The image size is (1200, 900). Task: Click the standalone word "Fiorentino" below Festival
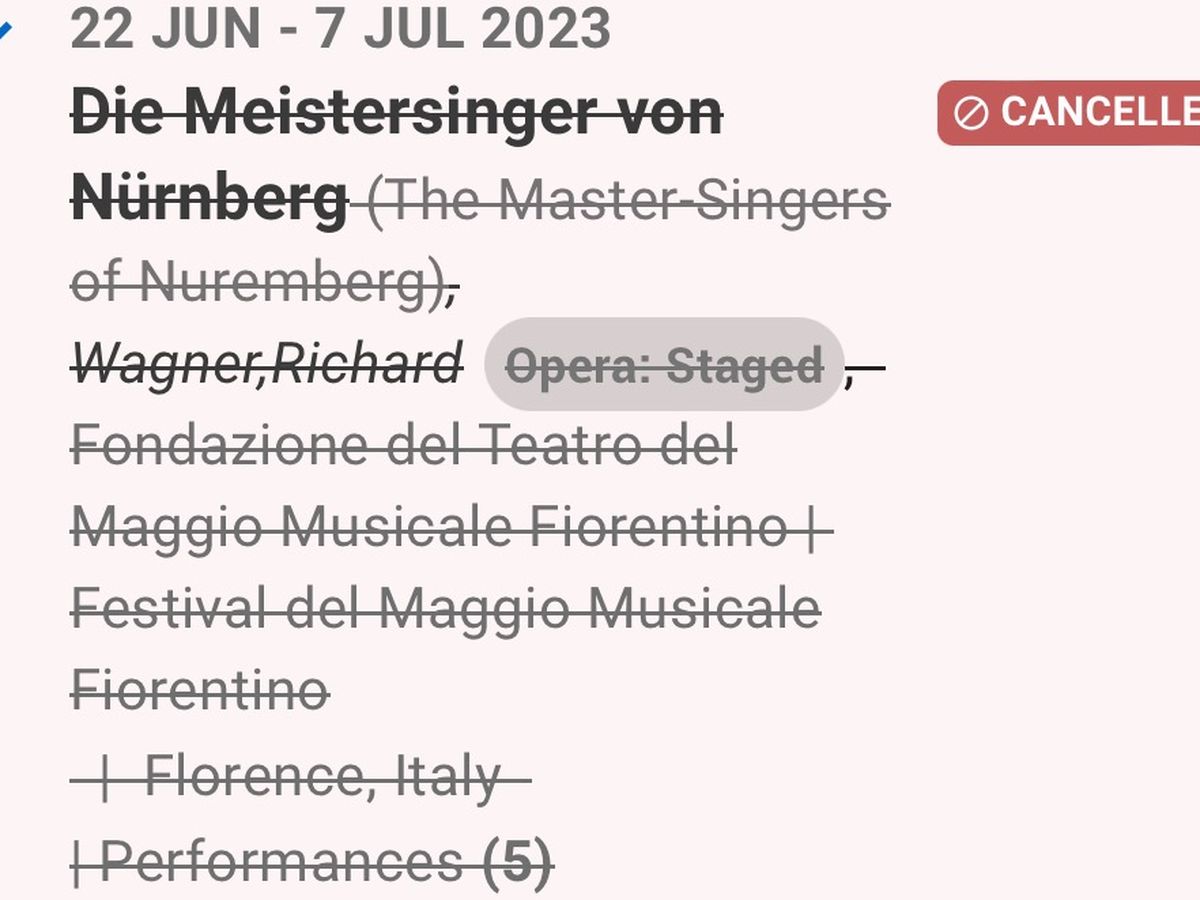coord(200,690)
